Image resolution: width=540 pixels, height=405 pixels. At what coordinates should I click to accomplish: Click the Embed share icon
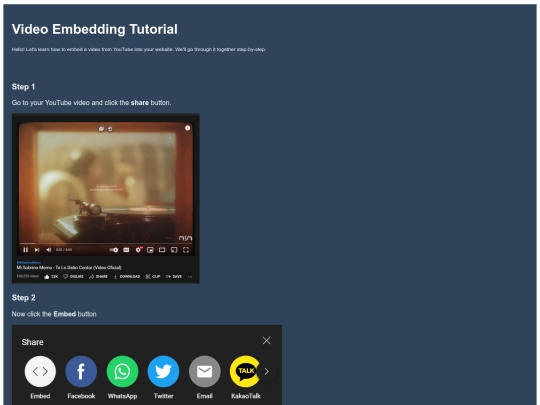click(40, 371)
